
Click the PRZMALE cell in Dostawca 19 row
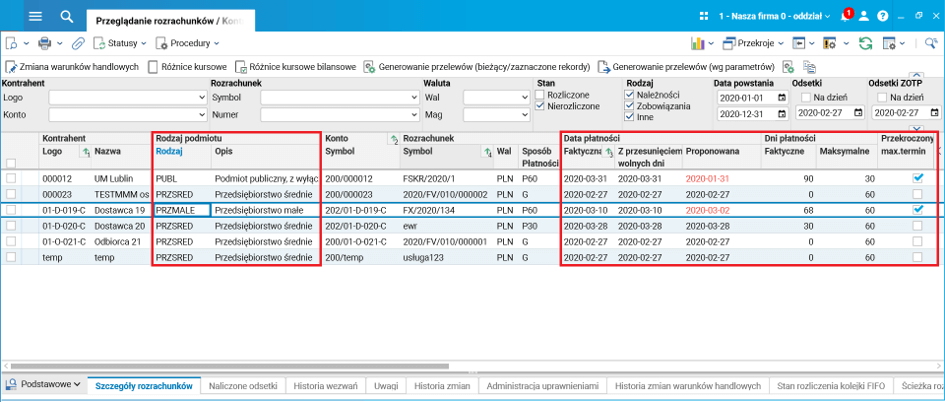click(182, 210)
